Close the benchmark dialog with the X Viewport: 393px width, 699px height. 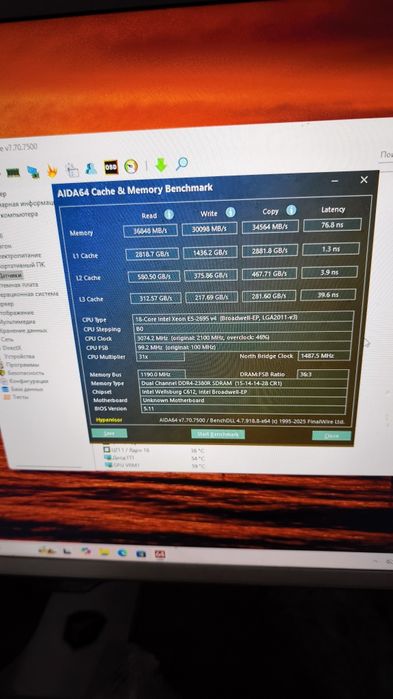pos(364,180)
